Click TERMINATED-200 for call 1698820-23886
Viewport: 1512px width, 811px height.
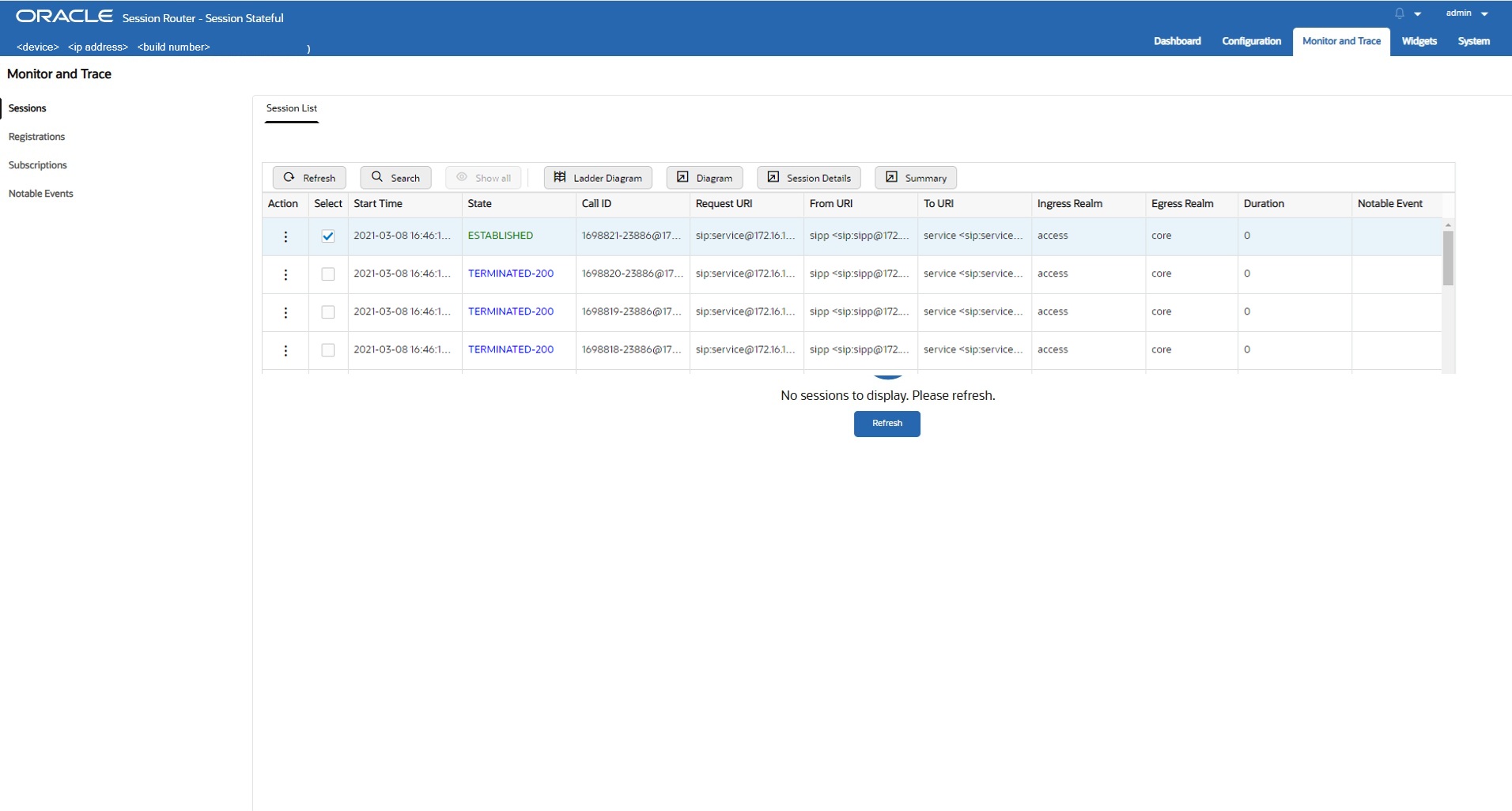511,273
